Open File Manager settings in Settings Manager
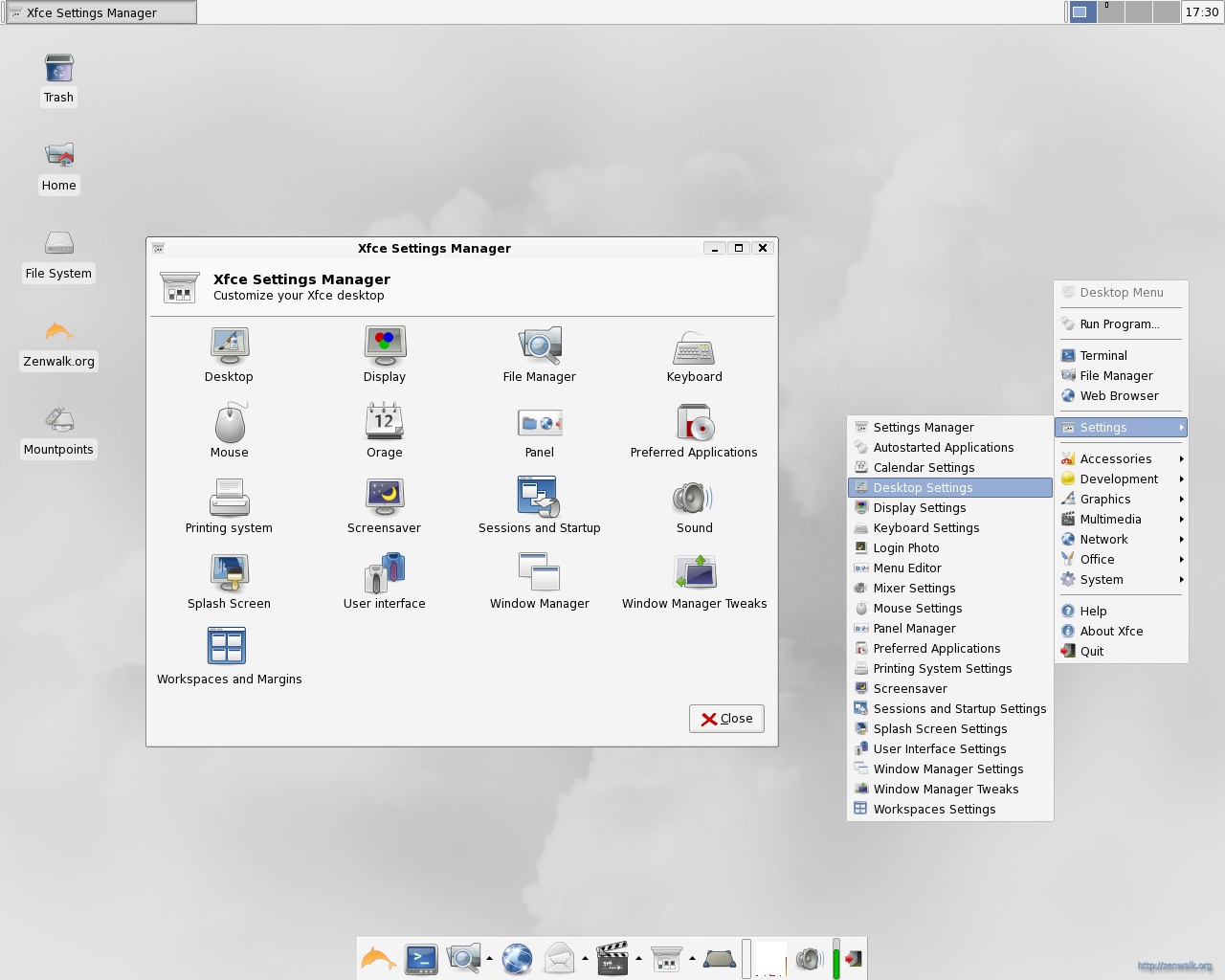This screenshot has width=1225, height=980. [x=540, y=355]
